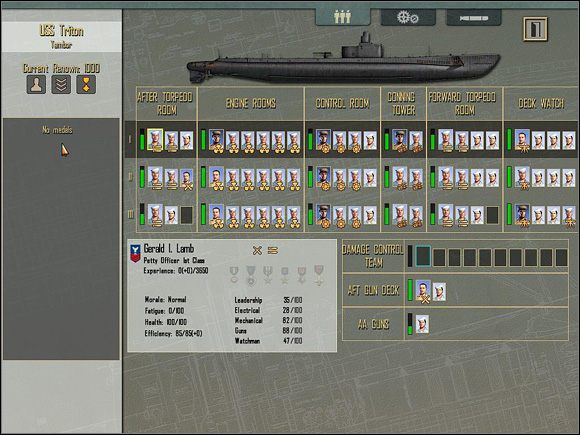Click After Torpedo Room watch I efficiency bar
This screenshot has height=435, width=580.
pyautogui.click(x=142, y=139)
